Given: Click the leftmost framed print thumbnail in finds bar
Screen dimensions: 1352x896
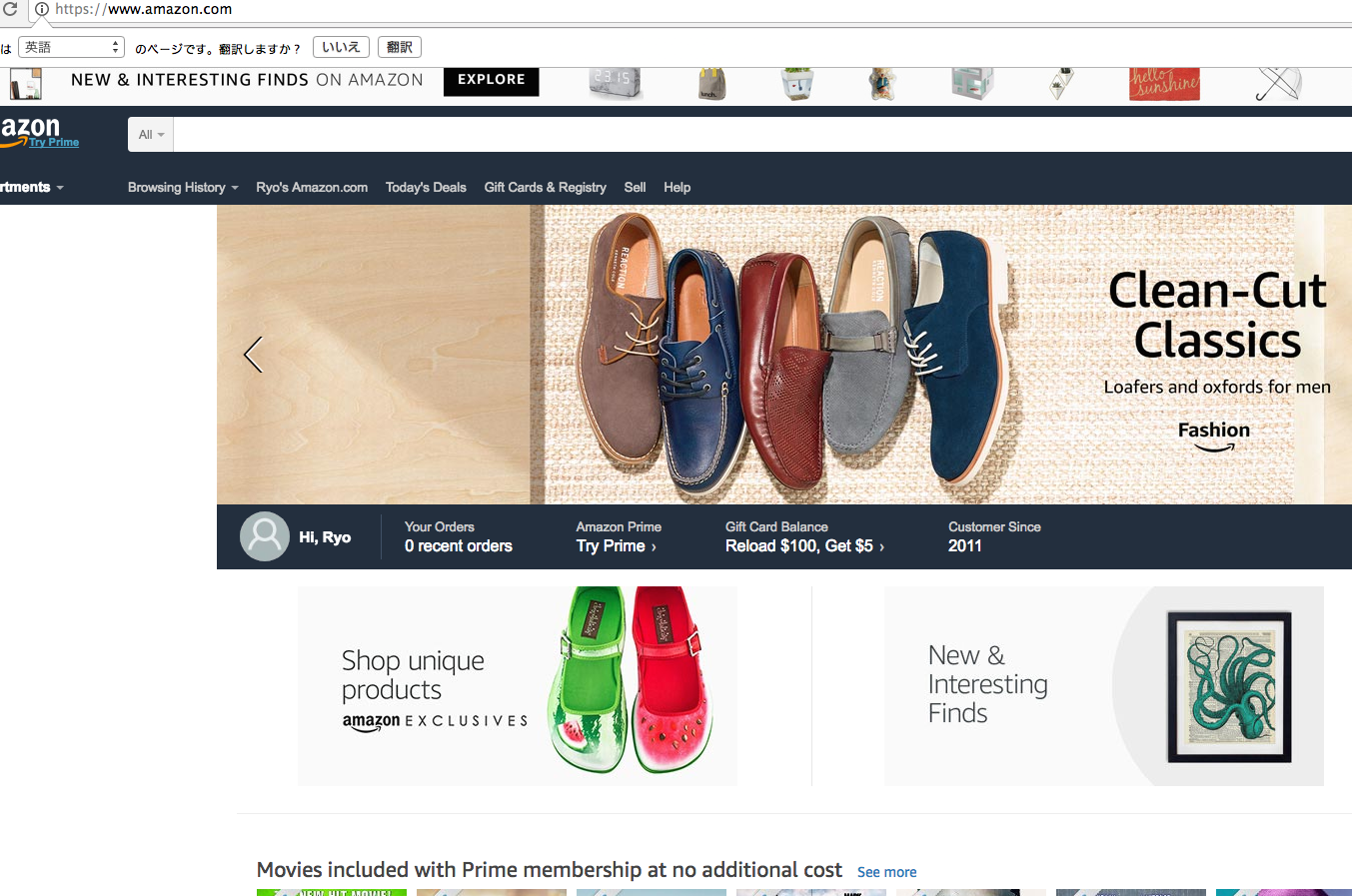Looking at the screenshot, I should (x=25, y=84).
